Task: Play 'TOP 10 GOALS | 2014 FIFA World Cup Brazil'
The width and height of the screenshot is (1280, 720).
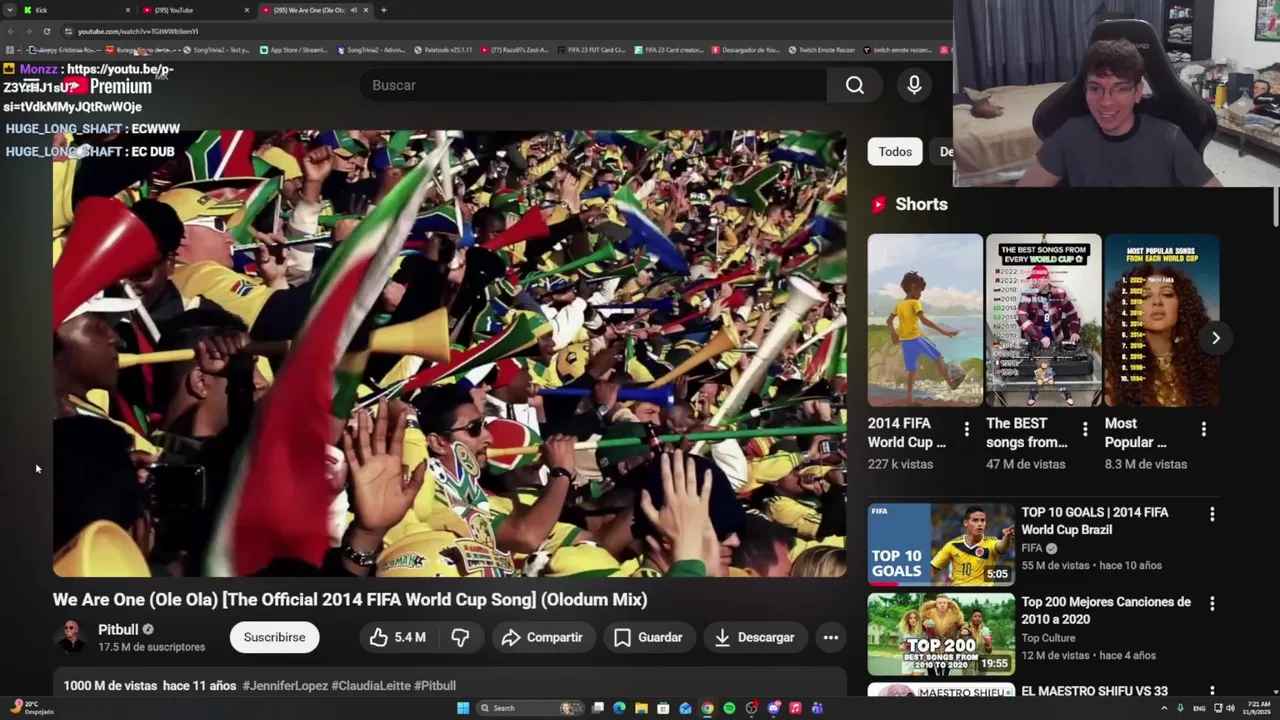Action: (1094, 521)
